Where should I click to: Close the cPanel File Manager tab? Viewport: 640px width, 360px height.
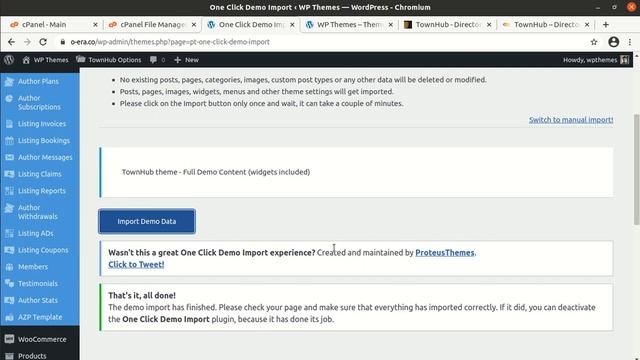194,24
